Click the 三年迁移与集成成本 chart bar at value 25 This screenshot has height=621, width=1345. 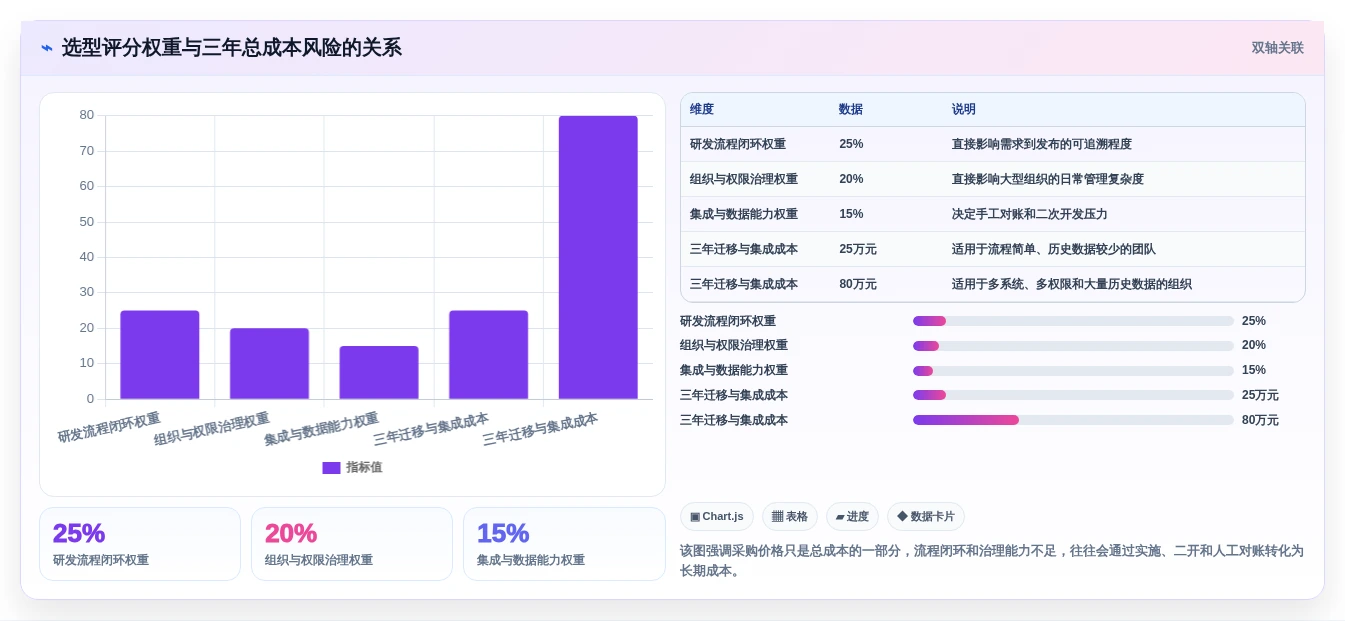pos(488,355)
